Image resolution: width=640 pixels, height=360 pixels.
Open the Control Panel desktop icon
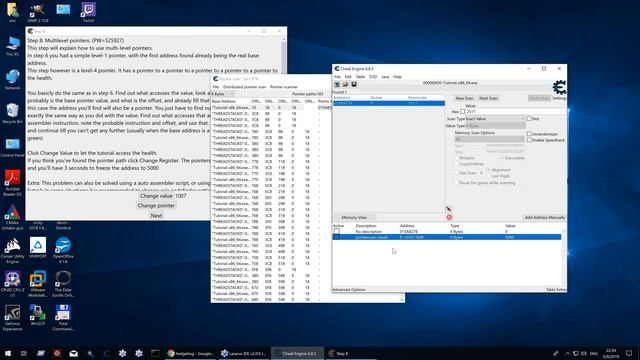click(x=12, y=147)
